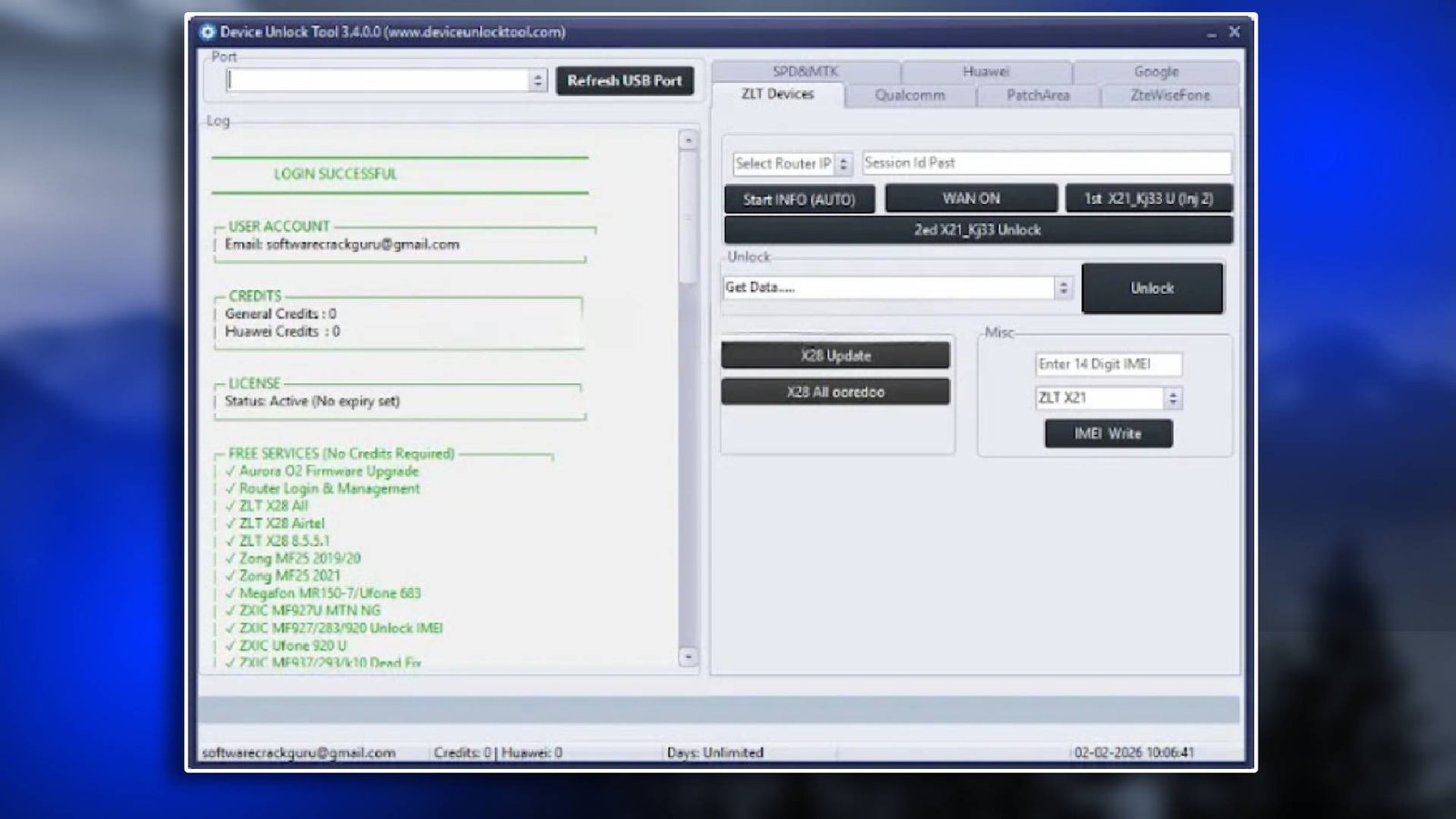1456x819 pixels.
Task: Click the Device Unlock Tool title bar icon
Action: (209, 33)
